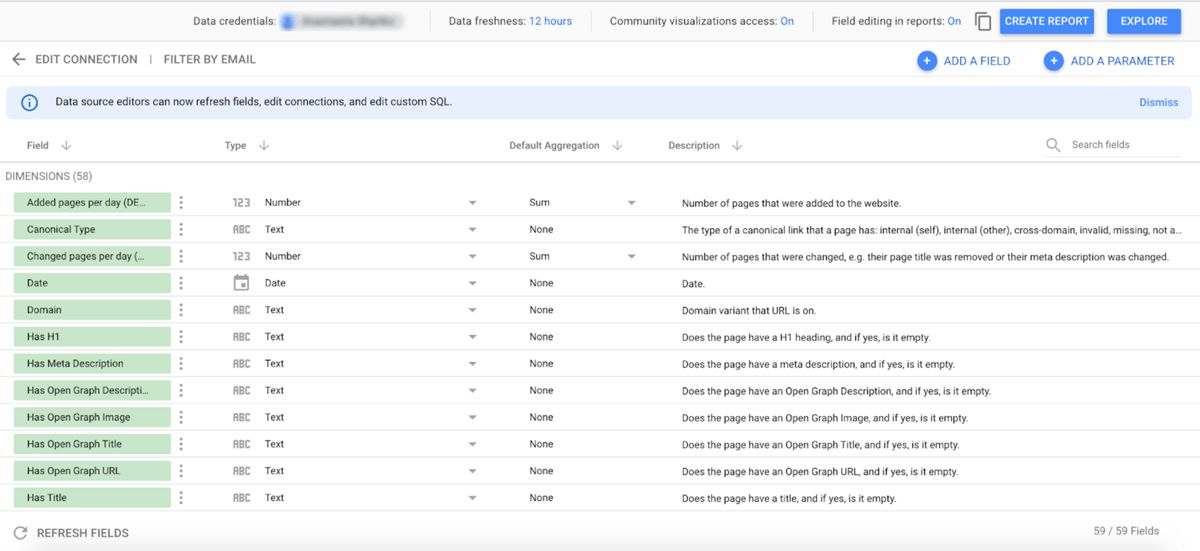This screenshot has width=1200, height=551.
Task: Click the calendar type icon in Date row
Action: click(241, 283)
